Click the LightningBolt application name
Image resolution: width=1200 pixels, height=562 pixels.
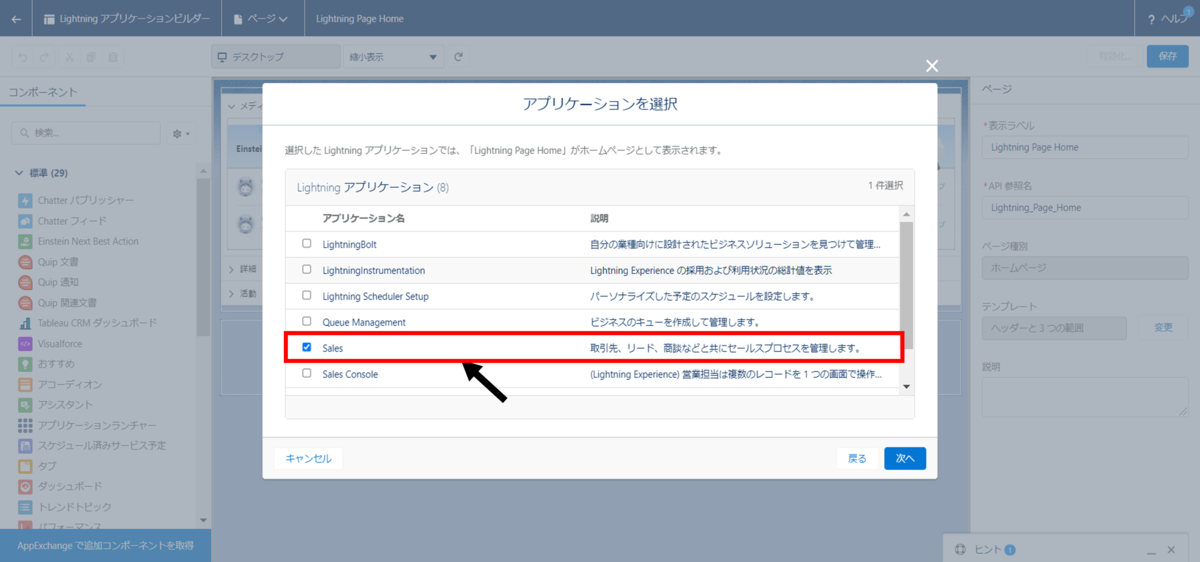point(349,244)
